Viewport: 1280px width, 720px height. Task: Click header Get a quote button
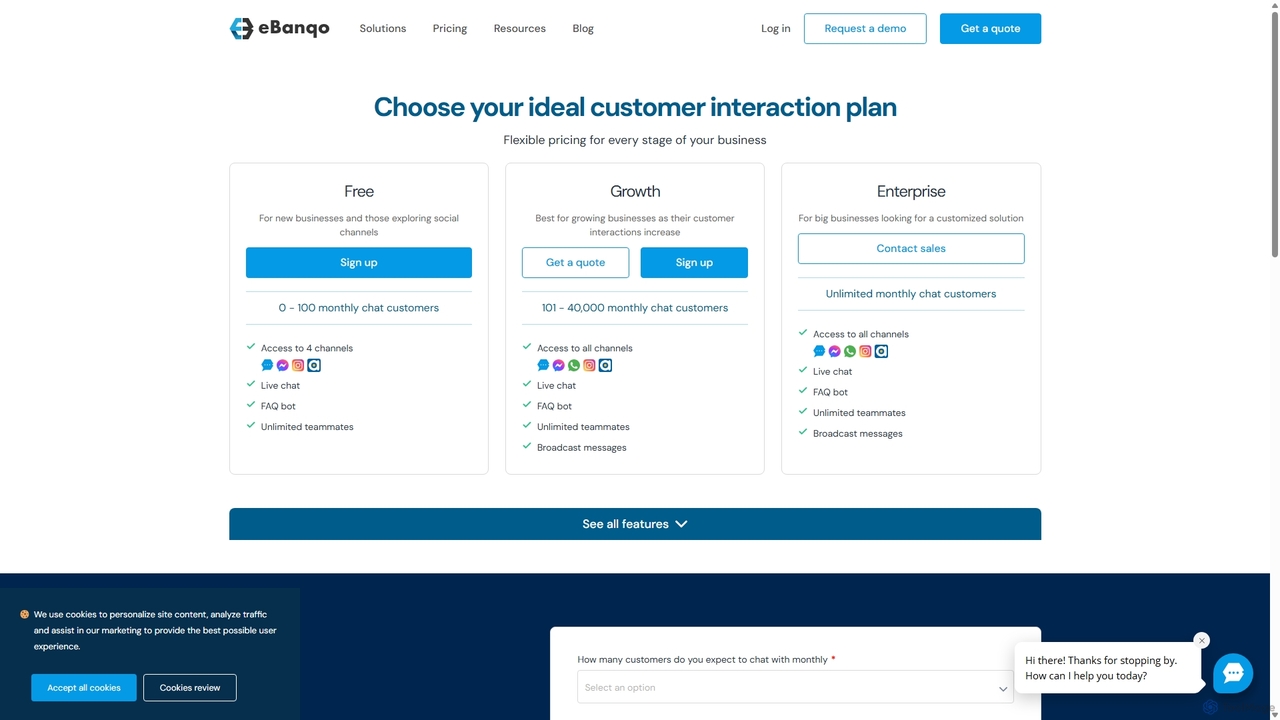(x=990, y=28)
